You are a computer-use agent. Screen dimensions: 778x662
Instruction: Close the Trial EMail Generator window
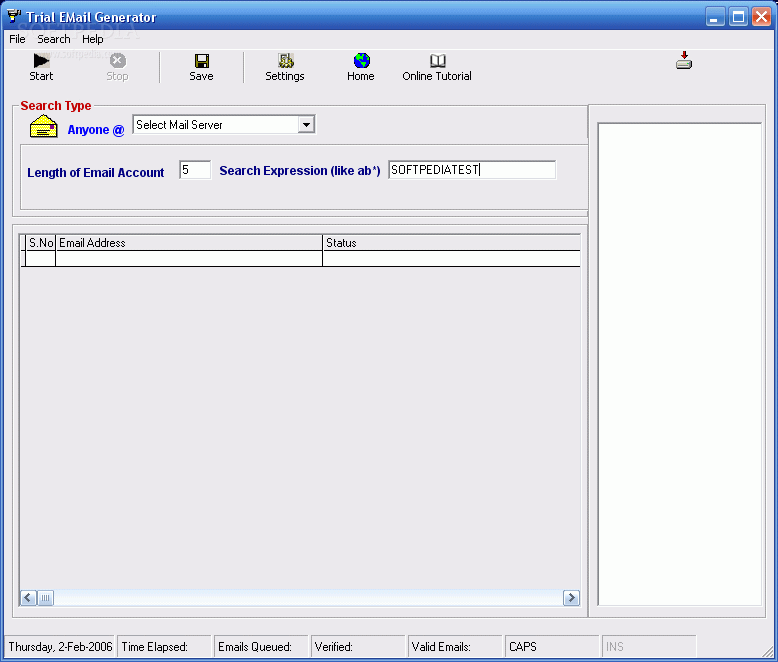pos(762,17)
